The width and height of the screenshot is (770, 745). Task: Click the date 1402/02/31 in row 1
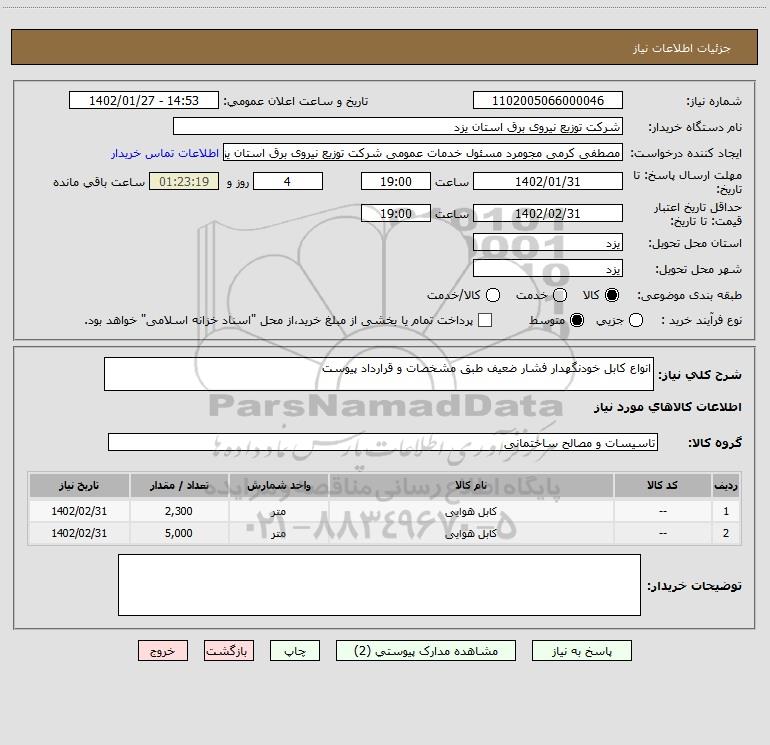(79, 511)
